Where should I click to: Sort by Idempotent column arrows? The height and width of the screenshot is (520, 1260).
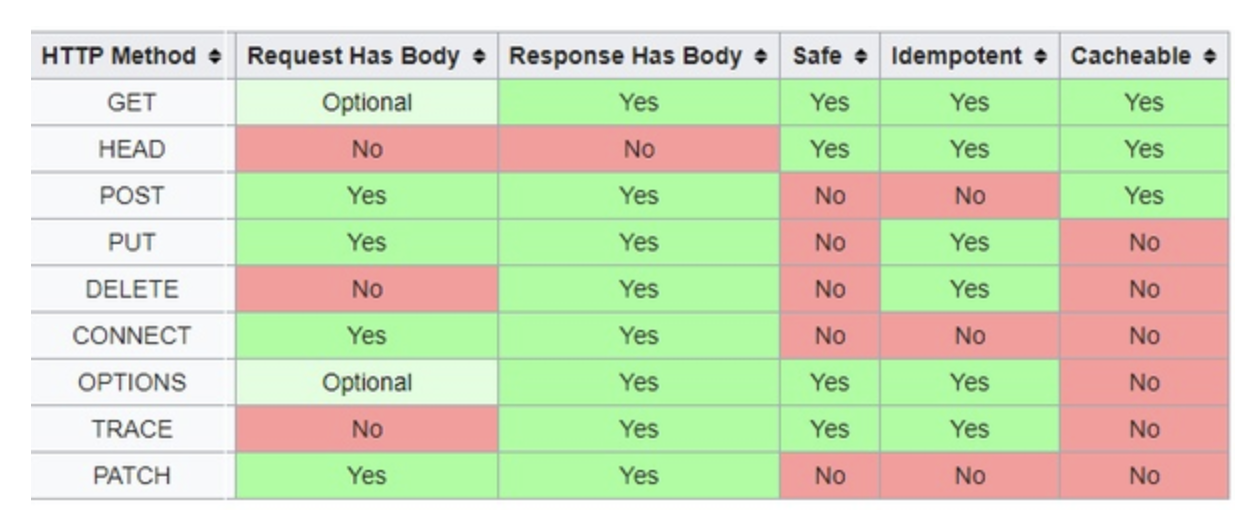[x=1042, y=57]
